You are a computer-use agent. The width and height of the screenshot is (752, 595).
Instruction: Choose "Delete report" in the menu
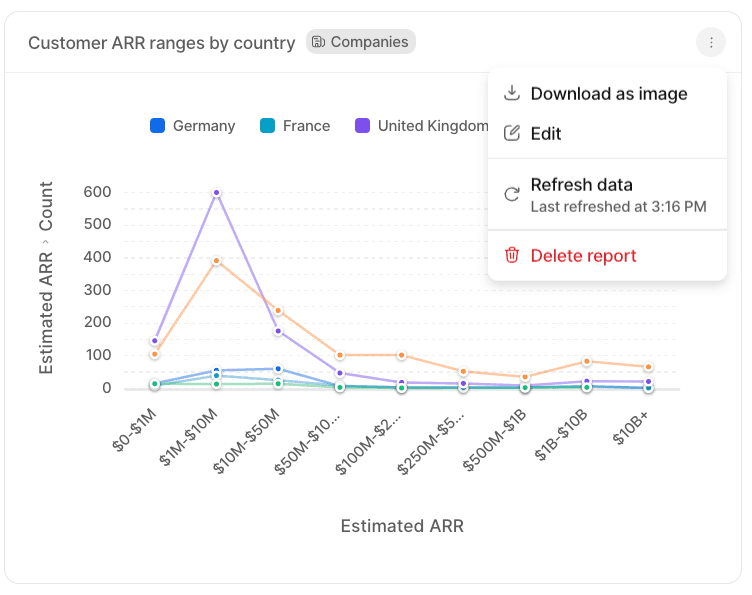[x=583, y=256]
